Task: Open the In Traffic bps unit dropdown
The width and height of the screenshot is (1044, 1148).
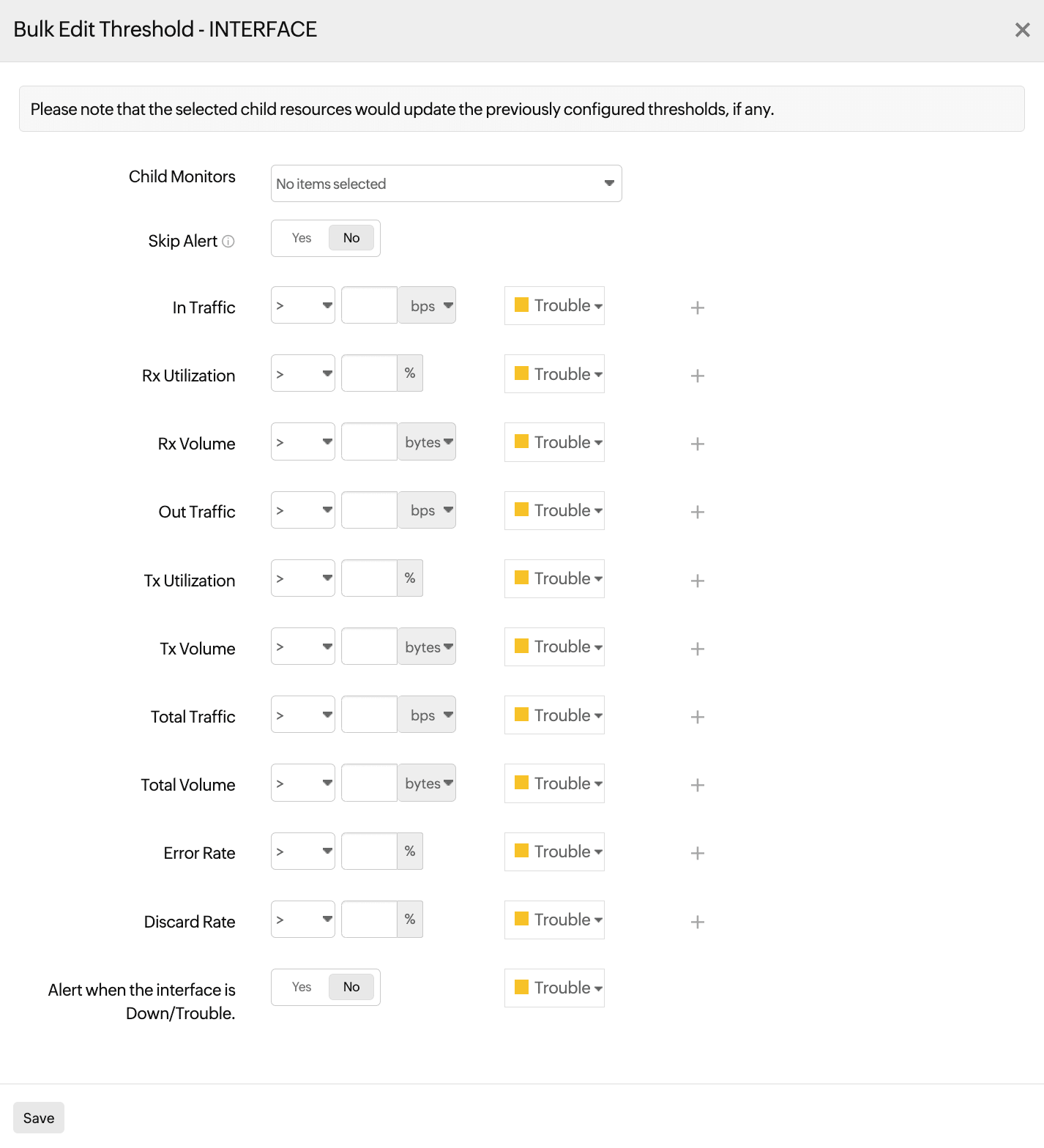Action: [x=428, y=305]
